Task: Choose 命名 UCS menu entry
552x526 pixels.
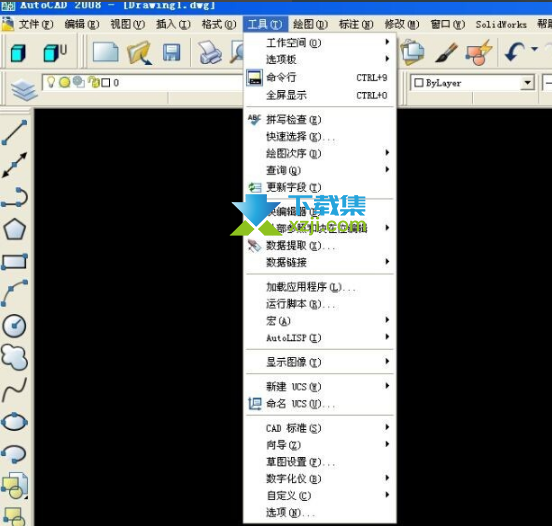Action: (x=320, y=403)
